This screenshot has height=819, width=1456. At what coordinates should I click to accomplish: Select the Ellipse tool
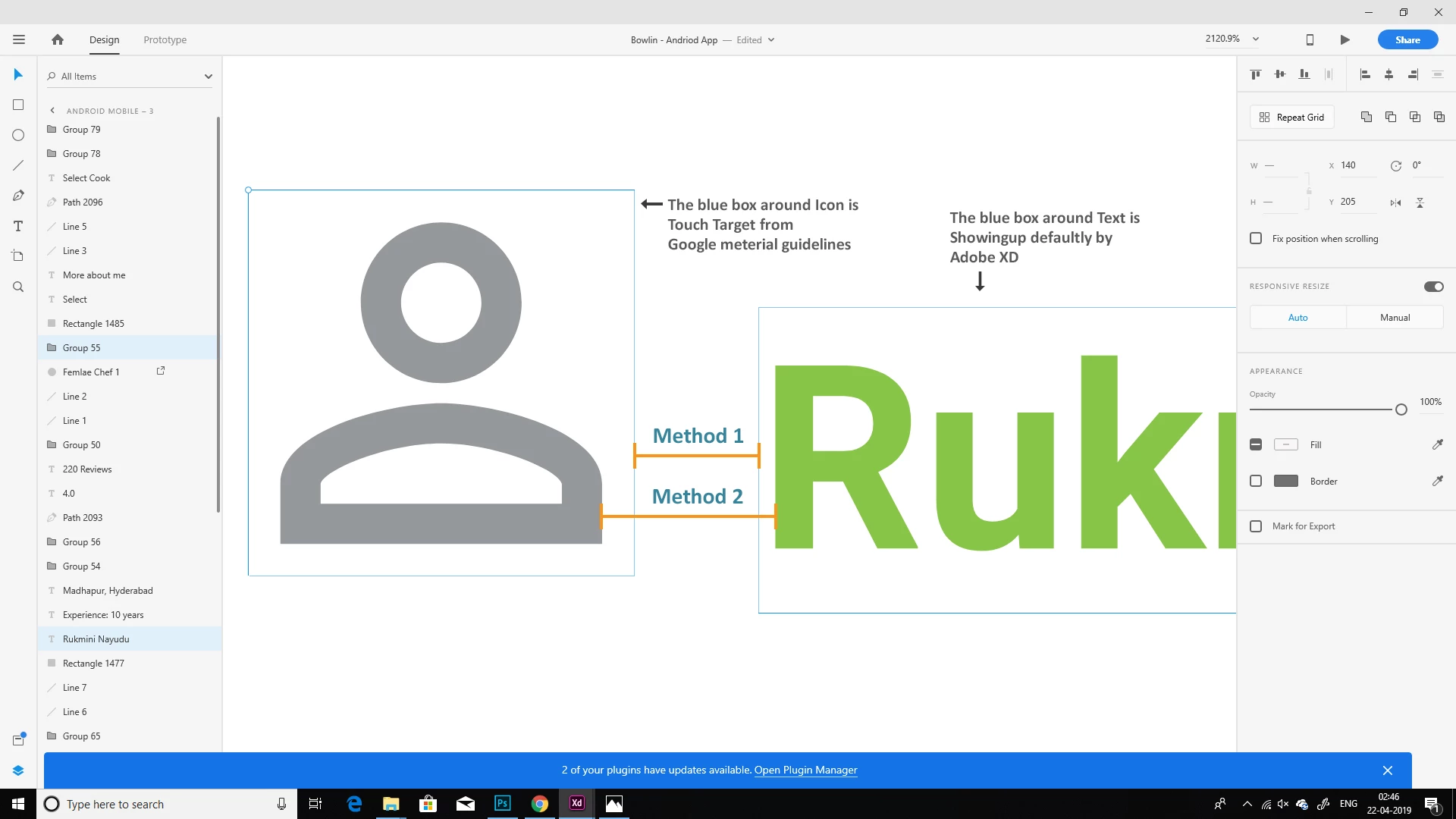pyautogui.click(x=18, y=135)
